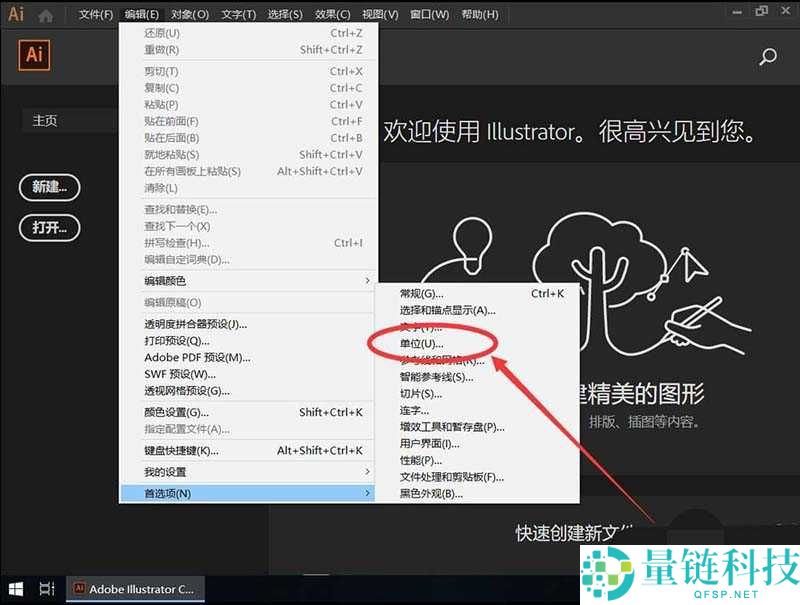Select 常规(G)... from the preferences submenu
800x605 pixels.
pyautogui.click(x=421, y=294)
